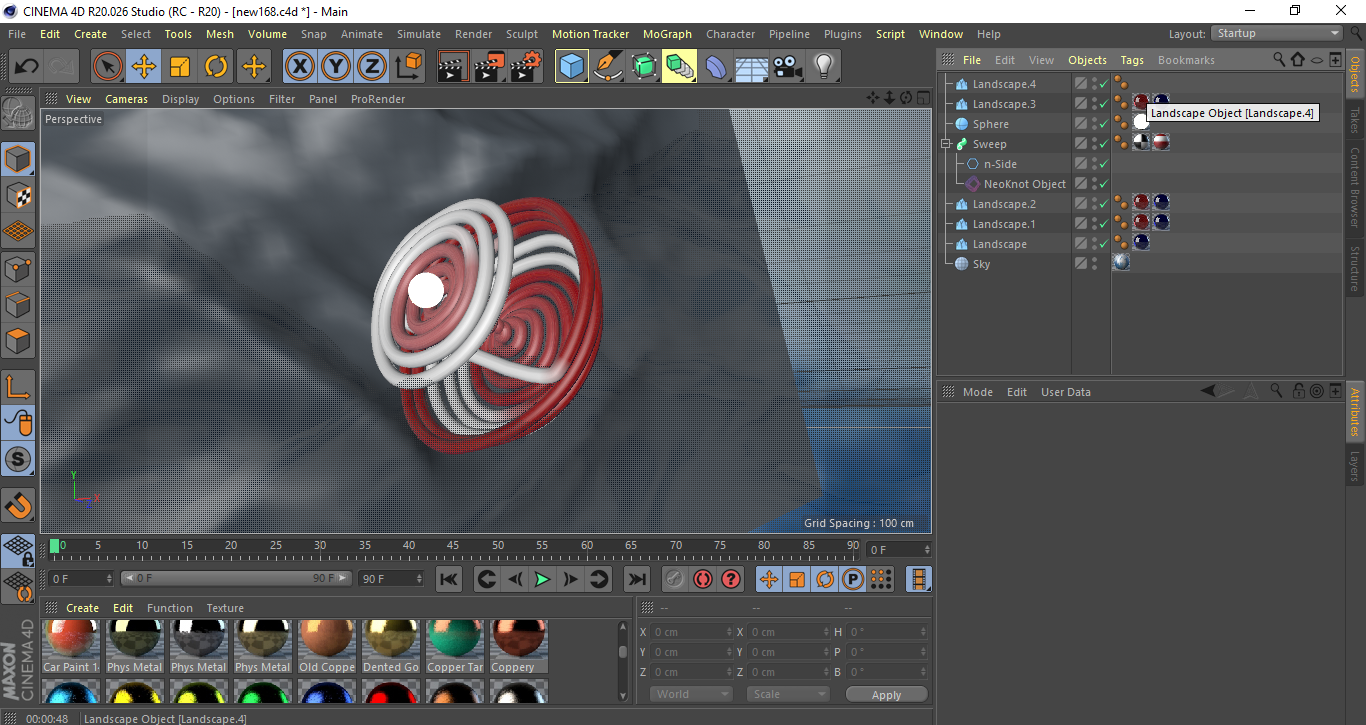Activate the Scale tool
This screenshot has height=725, width=1366.
(x=180, y=67)
